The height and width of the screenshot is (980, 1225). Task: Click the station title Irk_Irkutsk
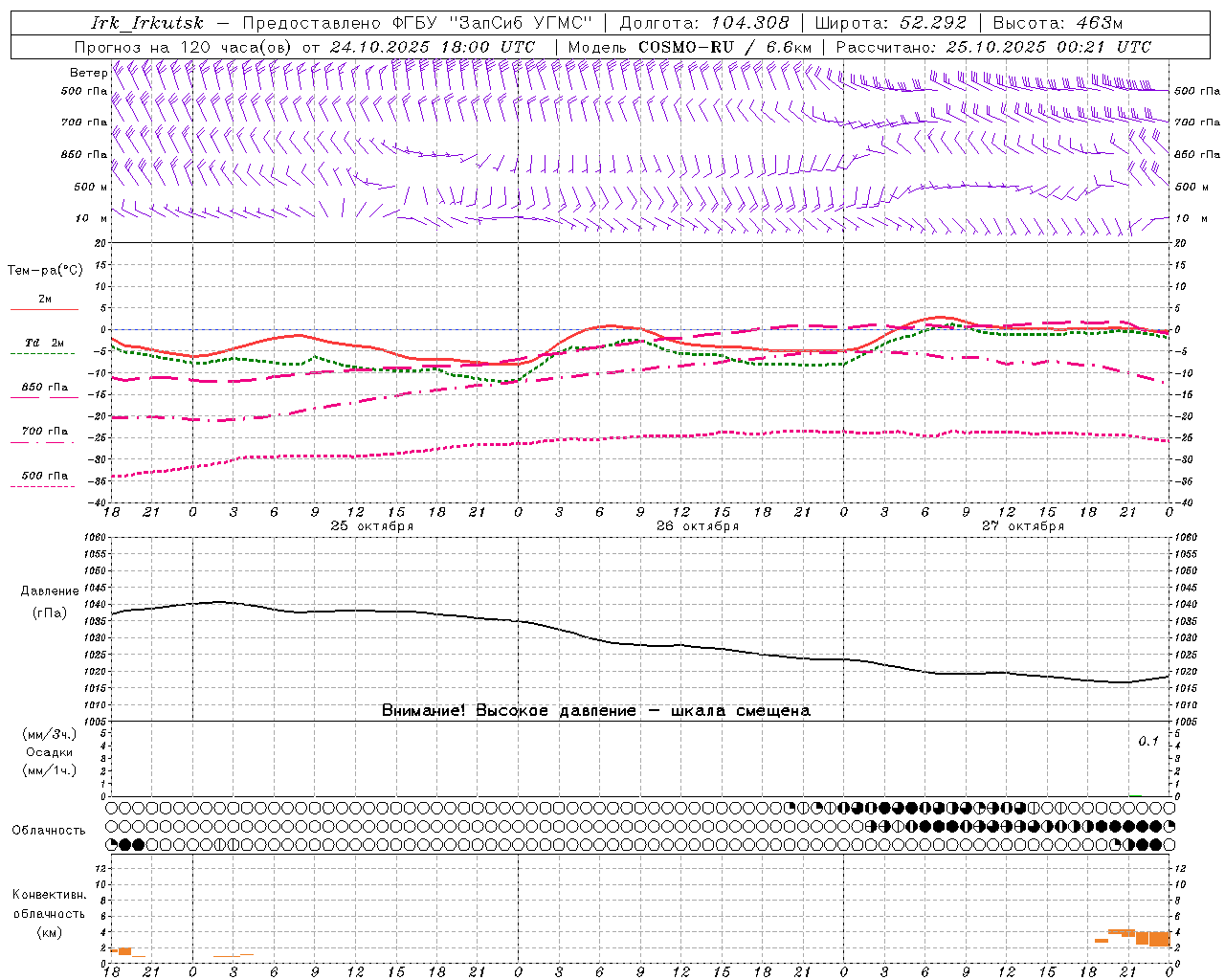click(x=147, y=23)
